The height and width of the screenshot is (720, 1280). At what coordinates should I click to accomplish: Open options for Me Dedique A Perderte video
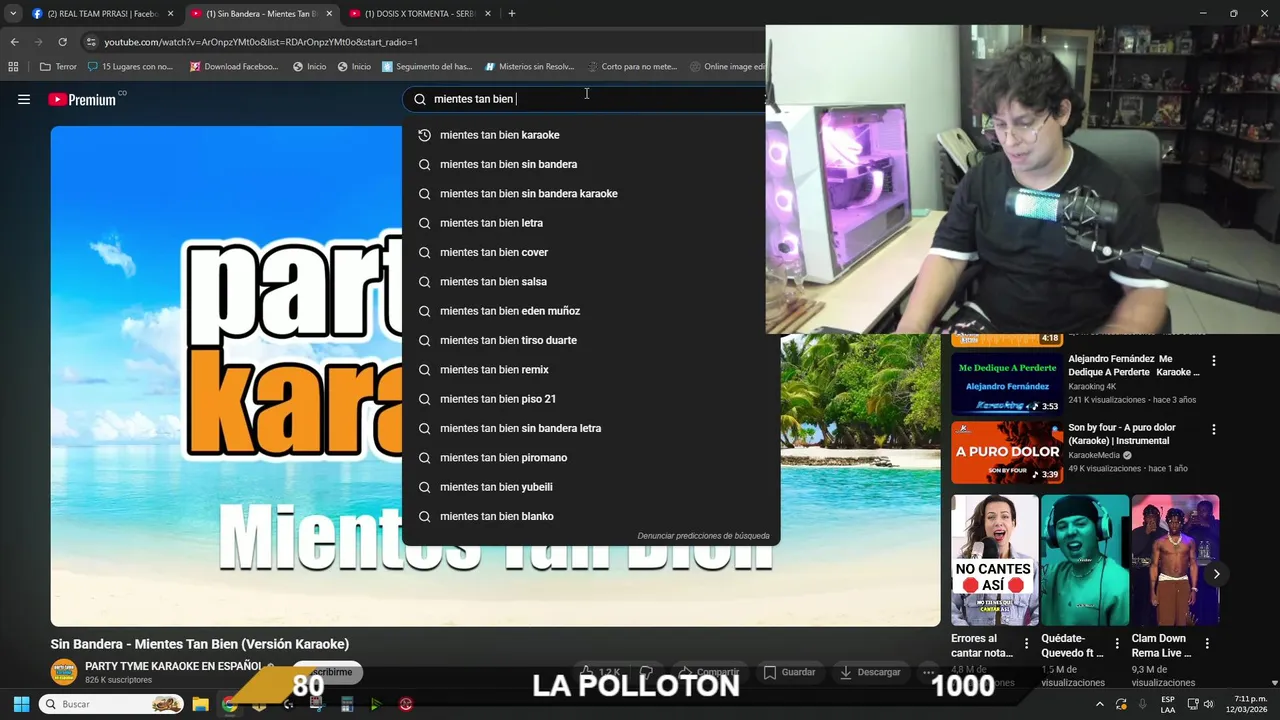(x=1214, y=360)
